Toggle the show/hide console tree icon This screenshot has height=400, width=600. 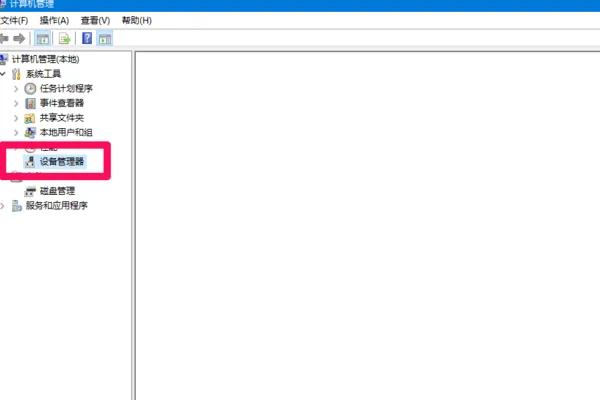(42, 38)
